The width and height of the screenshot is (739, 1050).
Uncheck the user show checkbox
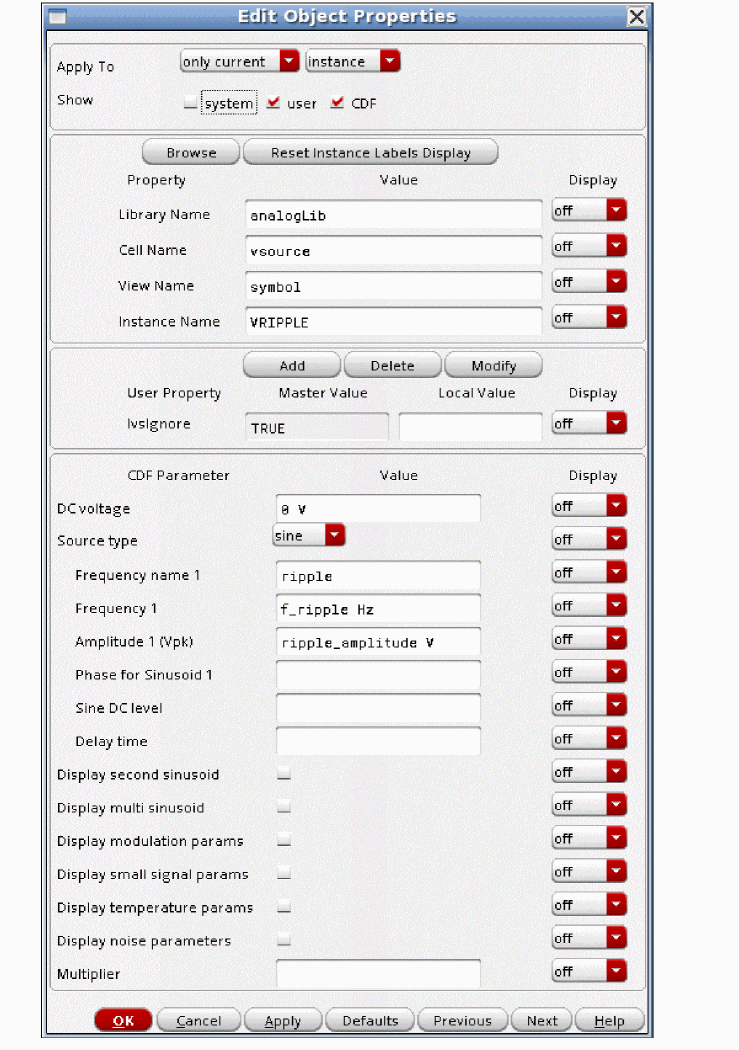[x=273, y=102]
